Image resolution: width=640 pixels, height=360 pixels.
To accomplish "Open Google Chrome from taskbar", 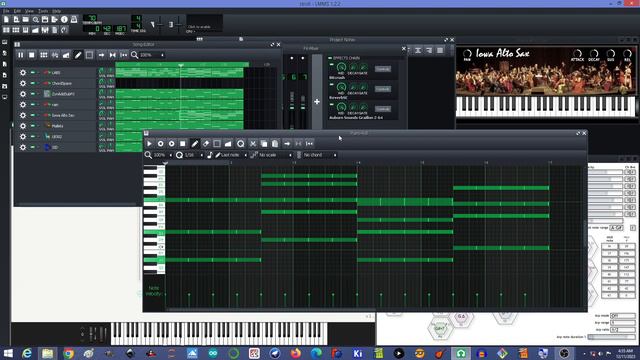I will point(68,353).
